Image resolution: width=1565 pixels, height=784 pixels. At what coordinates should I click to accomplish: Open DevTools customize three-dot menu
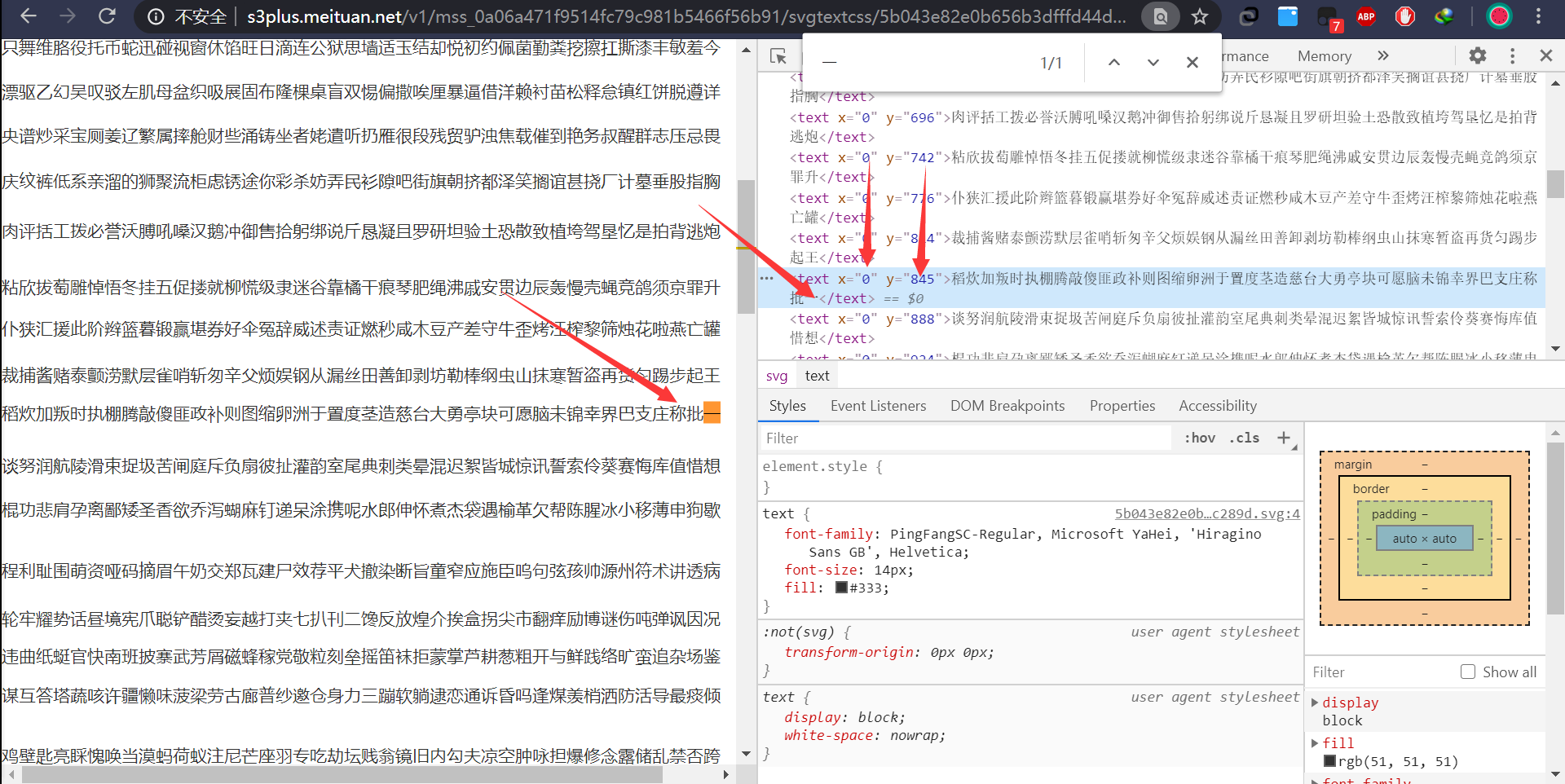pos(1513,55)
